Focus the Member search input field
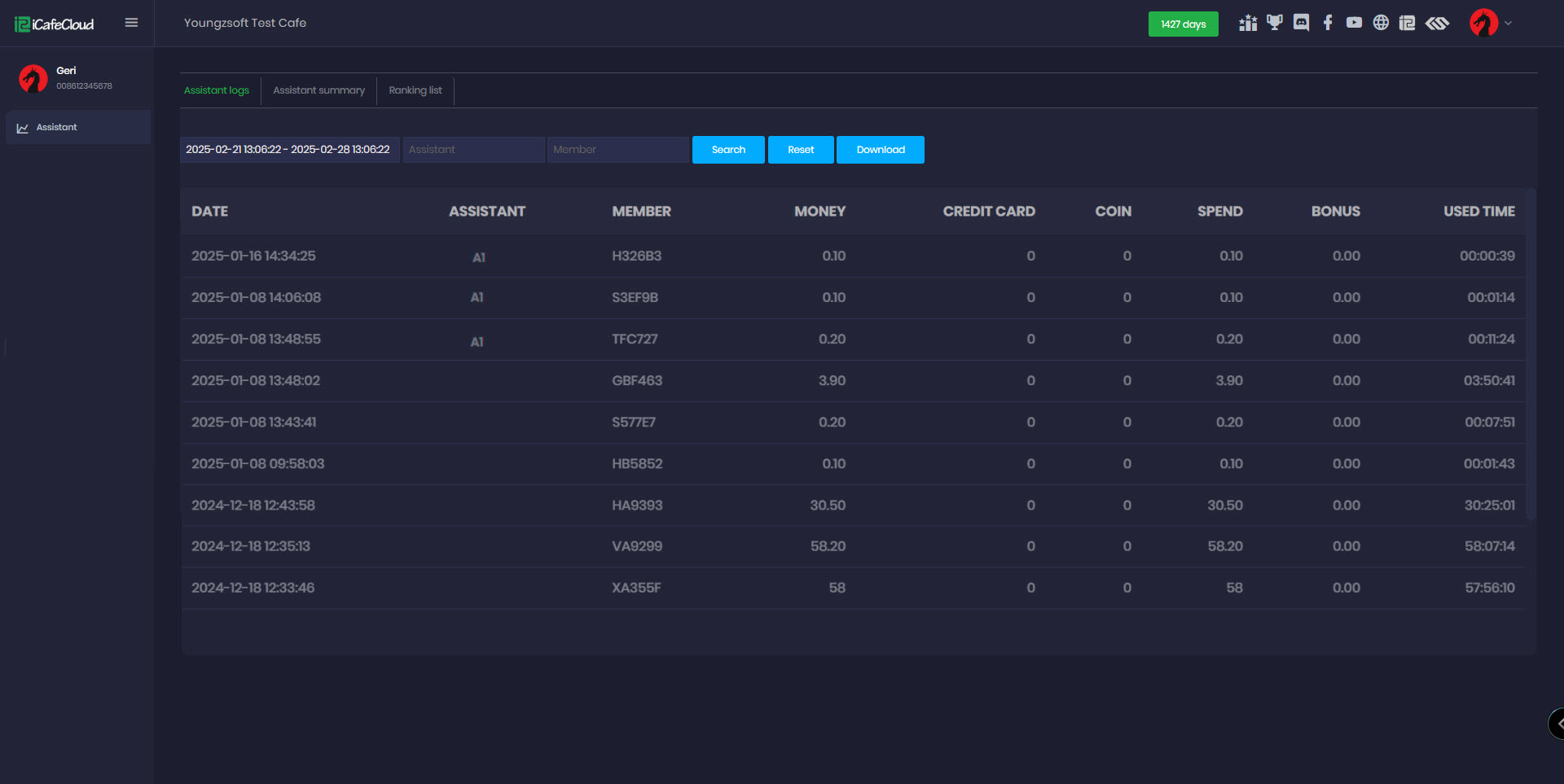The image size is (1564, 784). click(617, 150)
